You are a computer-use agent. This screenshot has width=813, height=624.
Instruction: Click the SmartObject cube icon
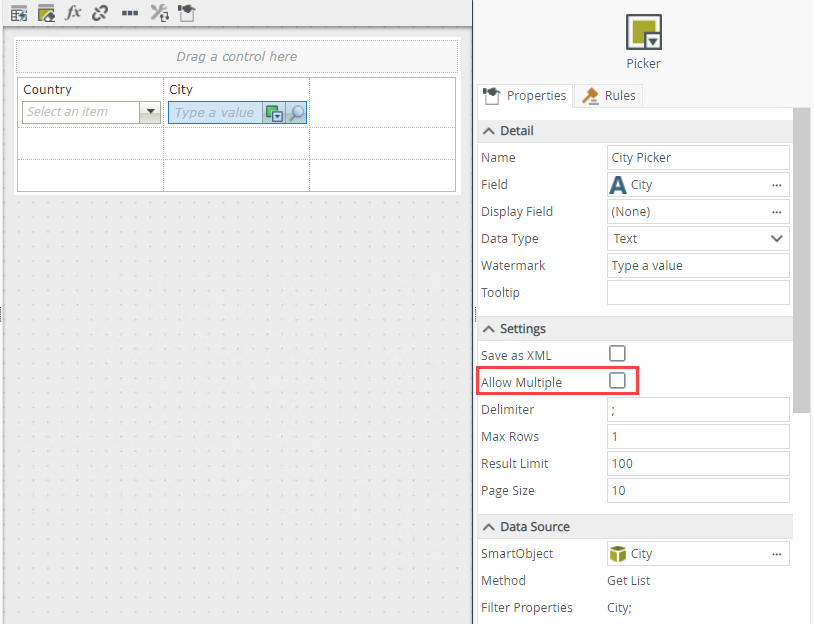(x=618, y=554)
